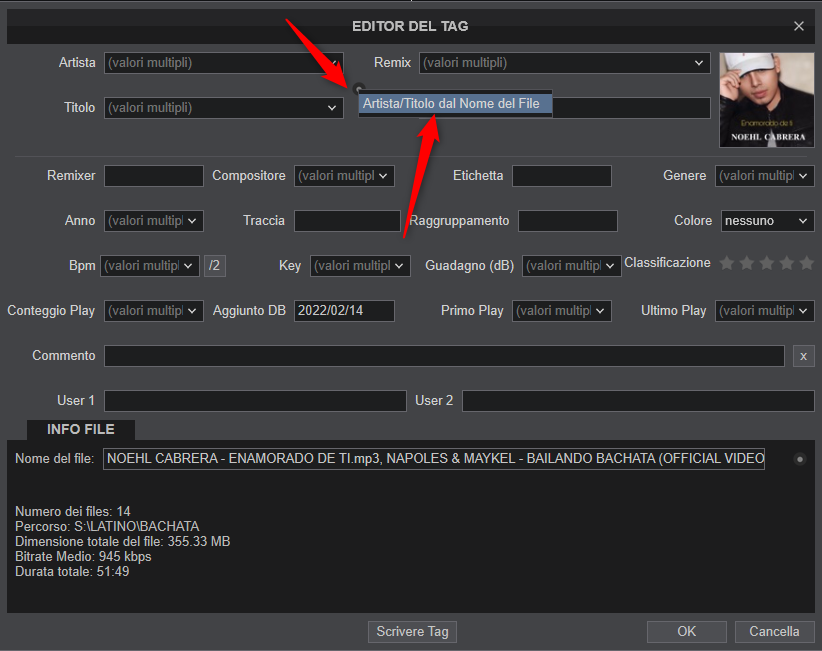Image resolution: width=822 pixels, height=651 pixels.
Task: Click the User 1 input field
Action: coord(255,401)
